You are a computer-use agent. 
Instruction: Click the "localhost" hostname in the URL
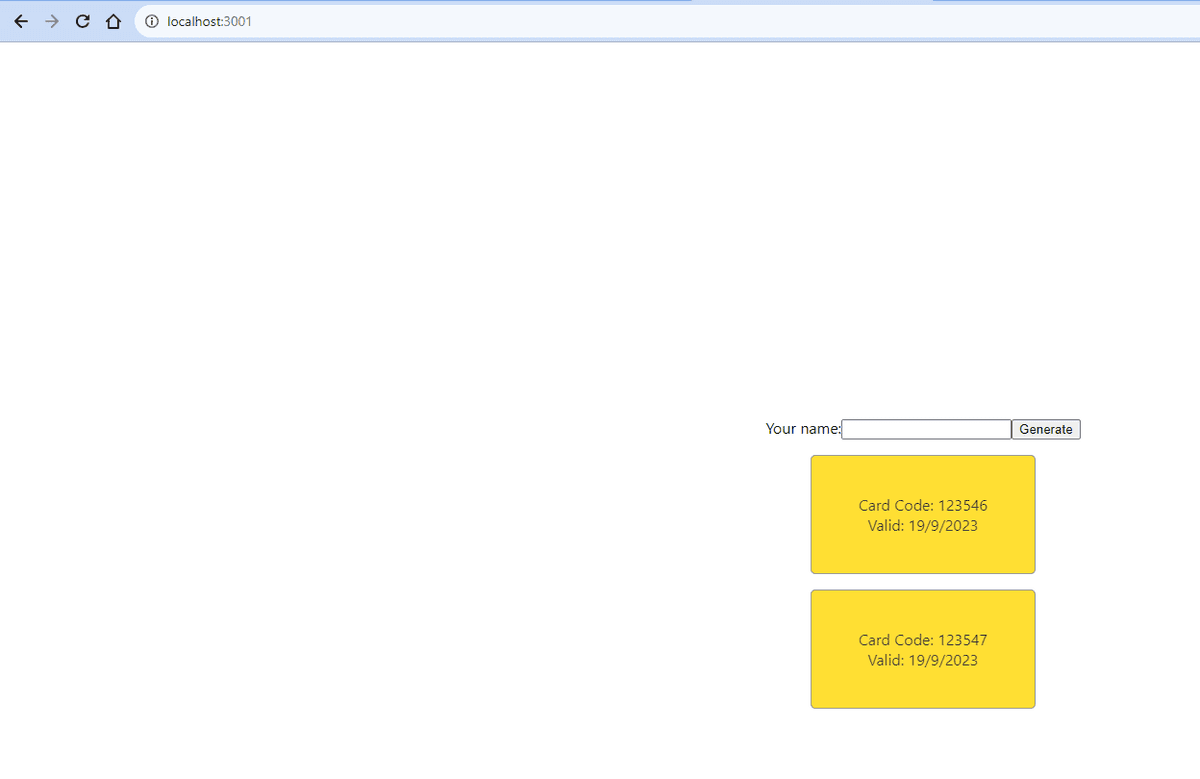point(194,21)
